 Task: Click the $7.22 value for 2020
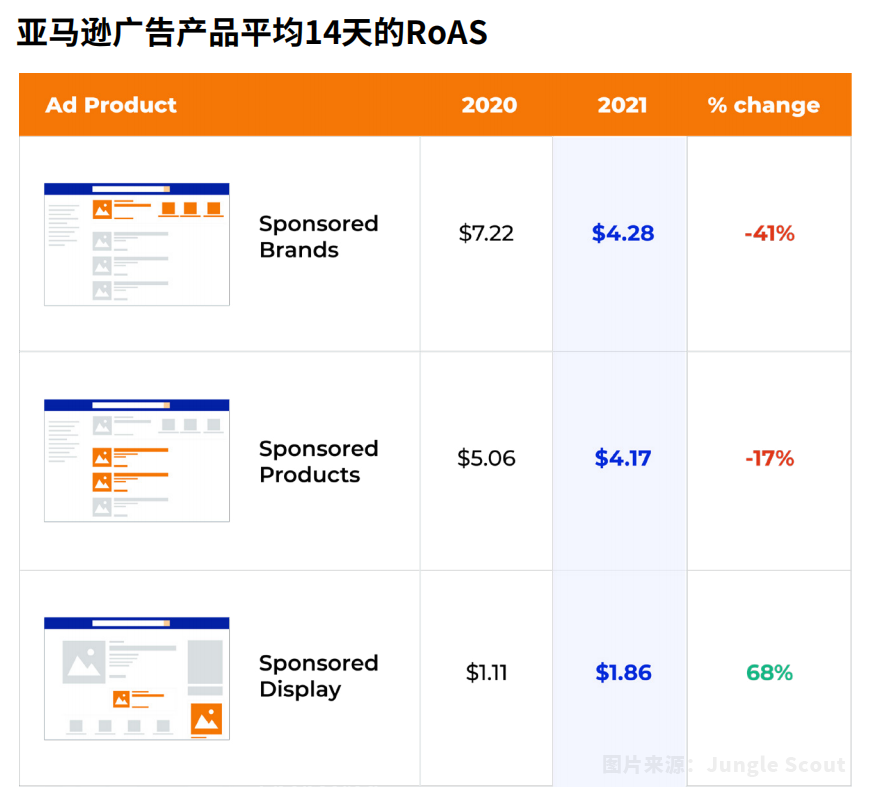tap(486, 233)
